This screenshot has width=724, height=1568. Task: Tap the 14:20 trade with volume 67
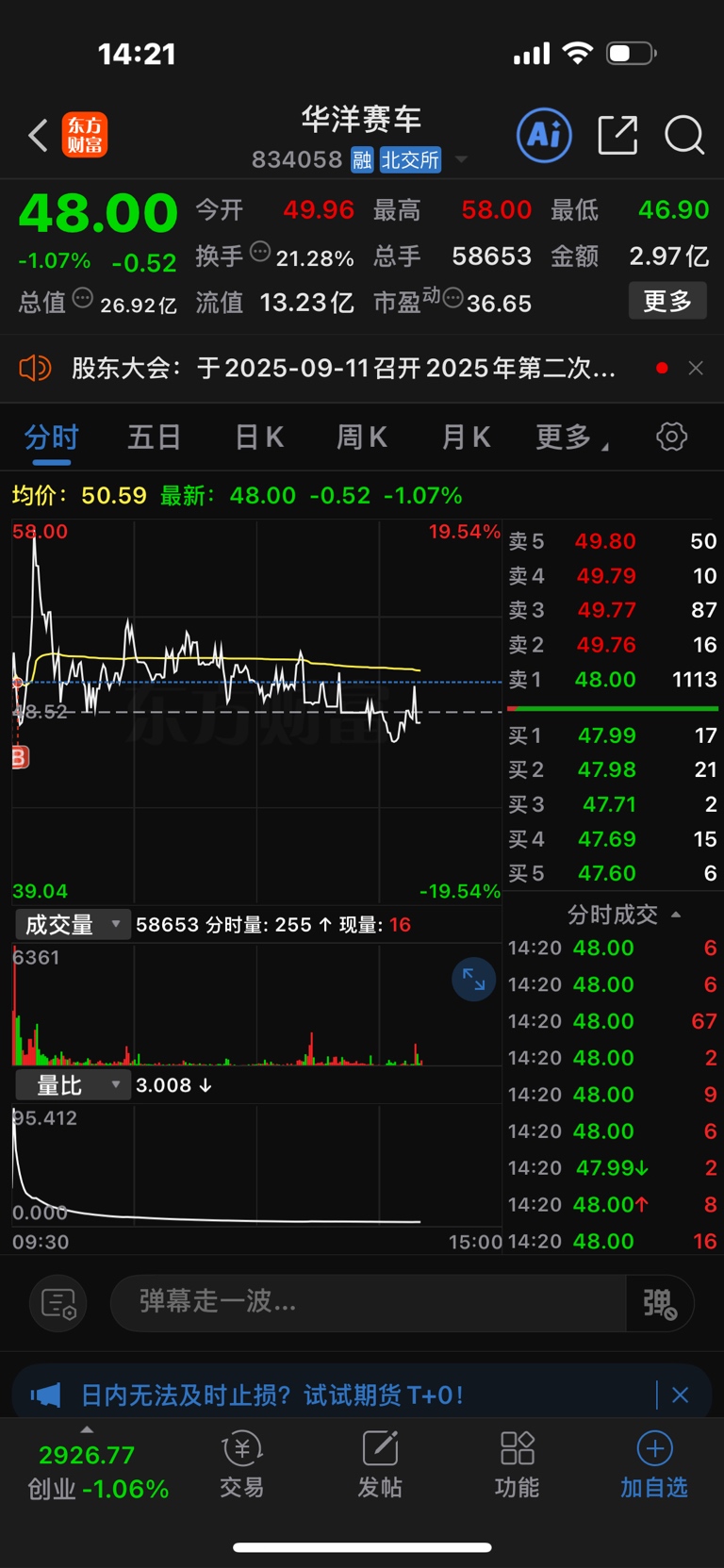point(613,1021)
